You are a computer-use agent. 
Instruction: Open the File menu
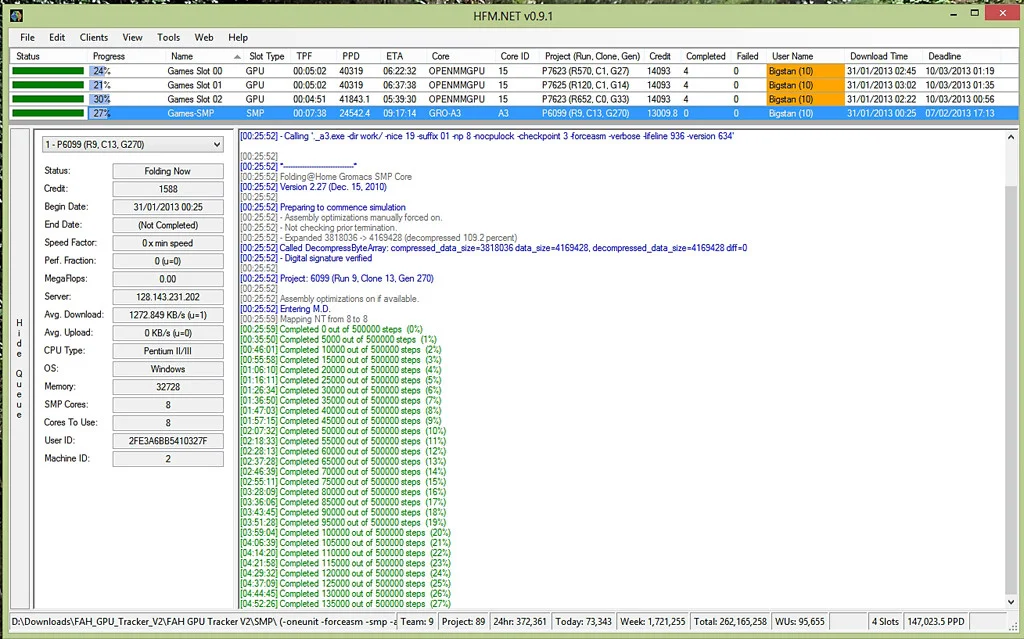pyautogui.click(x=27, y=37)
